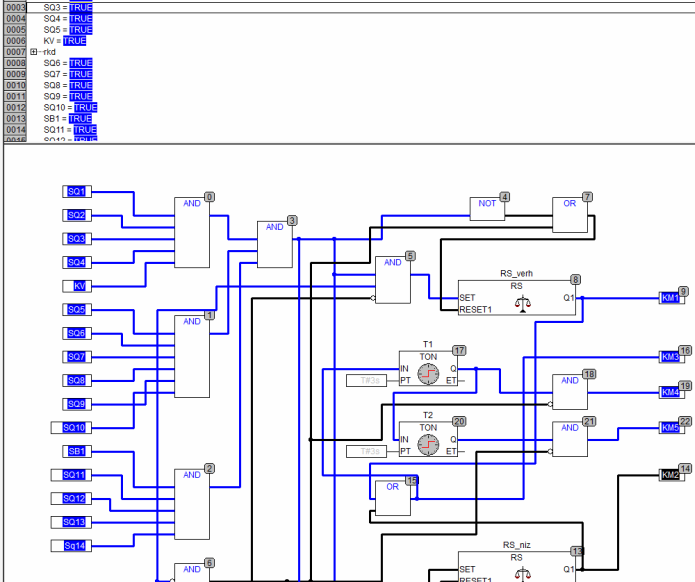Click the negation circle on AND block 21 input
The height and width of the screenshot is (582, 695).
point(550,452)
